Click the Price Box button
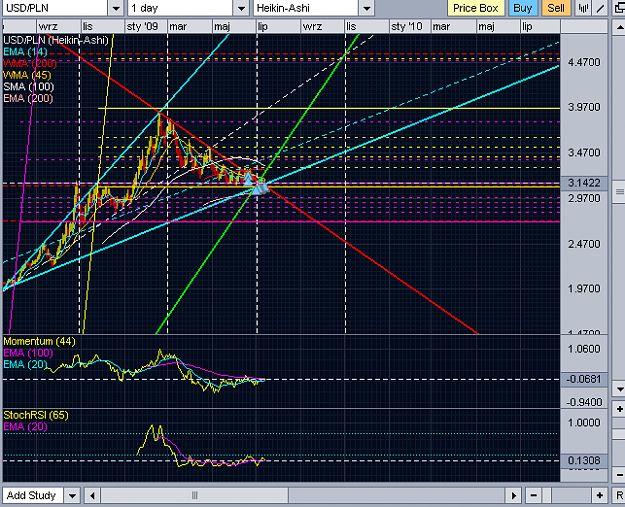The image size is (625, 507). click(476, 8)
